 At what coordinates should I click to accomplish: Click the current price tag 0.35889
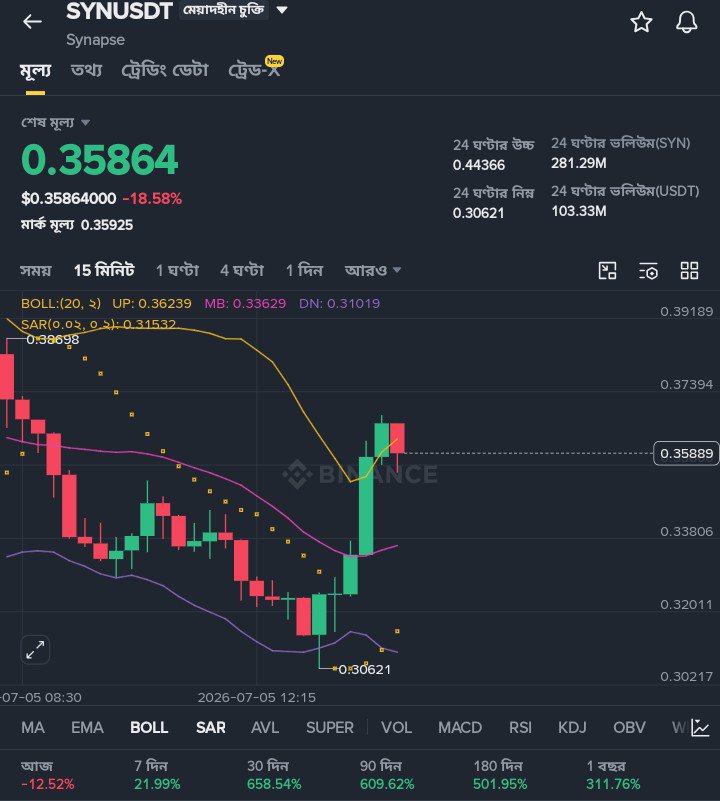point(686,453)
